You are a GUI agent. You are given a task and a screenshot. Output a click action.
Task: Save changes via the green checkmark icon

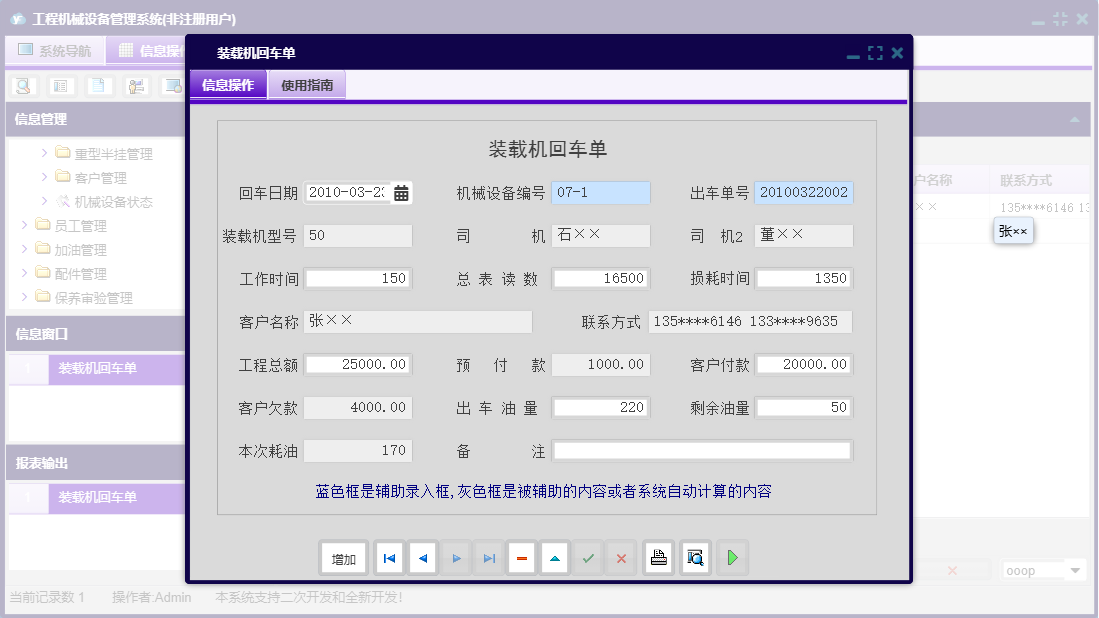click(588, 558)
